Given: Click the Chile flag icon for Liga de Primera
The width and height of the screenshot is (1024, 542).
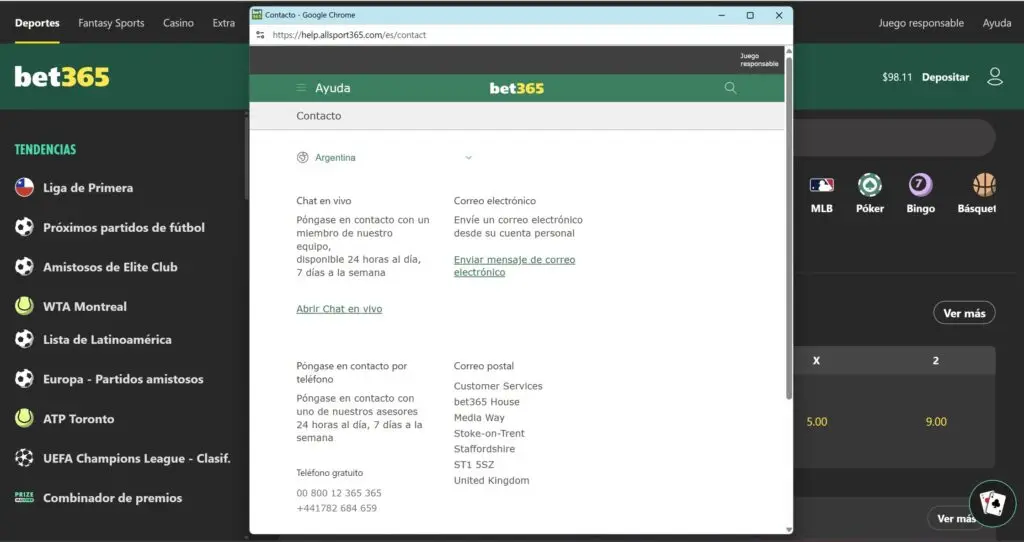Looking at the screenshot, I should pos(24,187).
